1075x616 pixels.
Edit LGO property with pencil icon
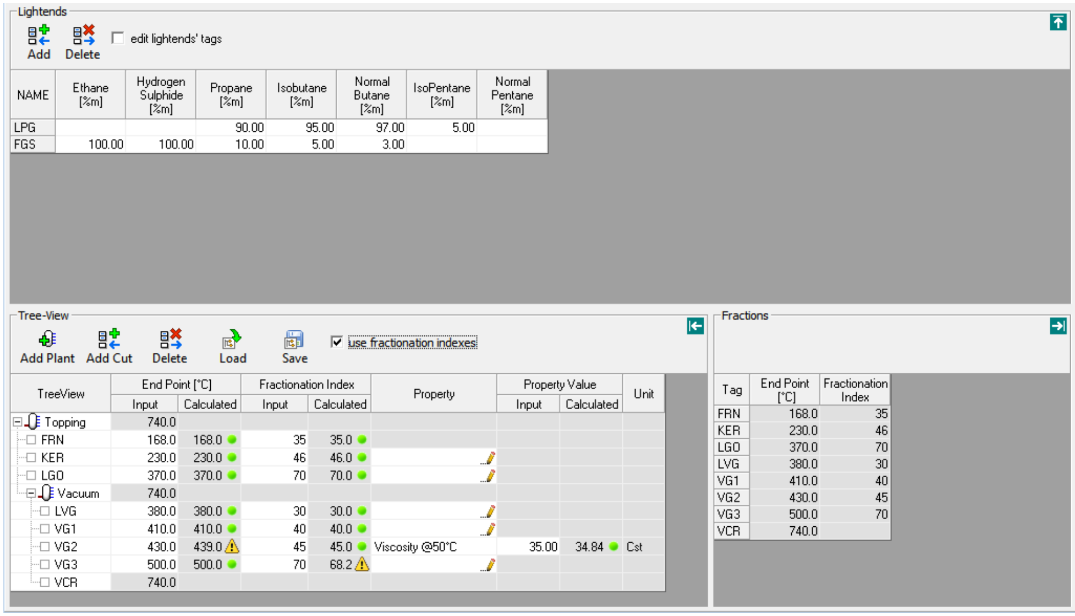(488, 476)
